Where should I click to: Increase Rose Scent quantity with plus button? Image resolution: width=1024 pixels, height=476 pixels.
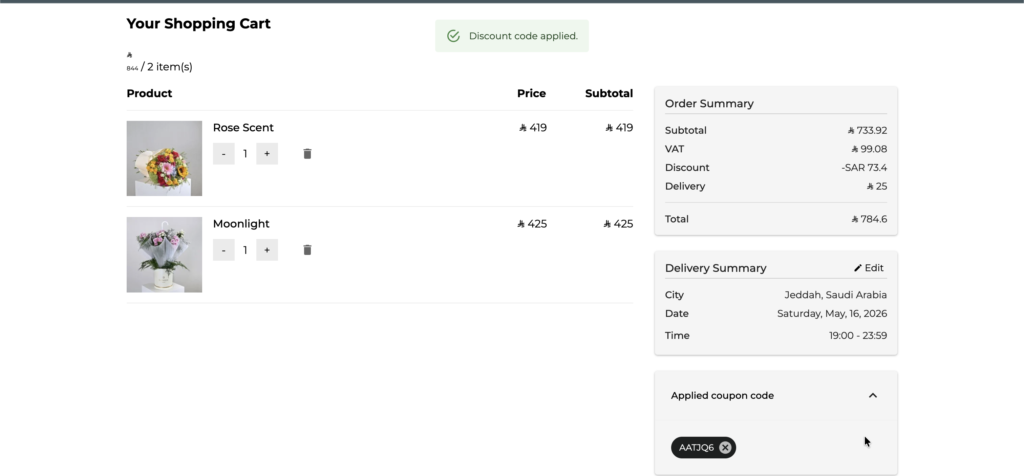click(266, 153)
